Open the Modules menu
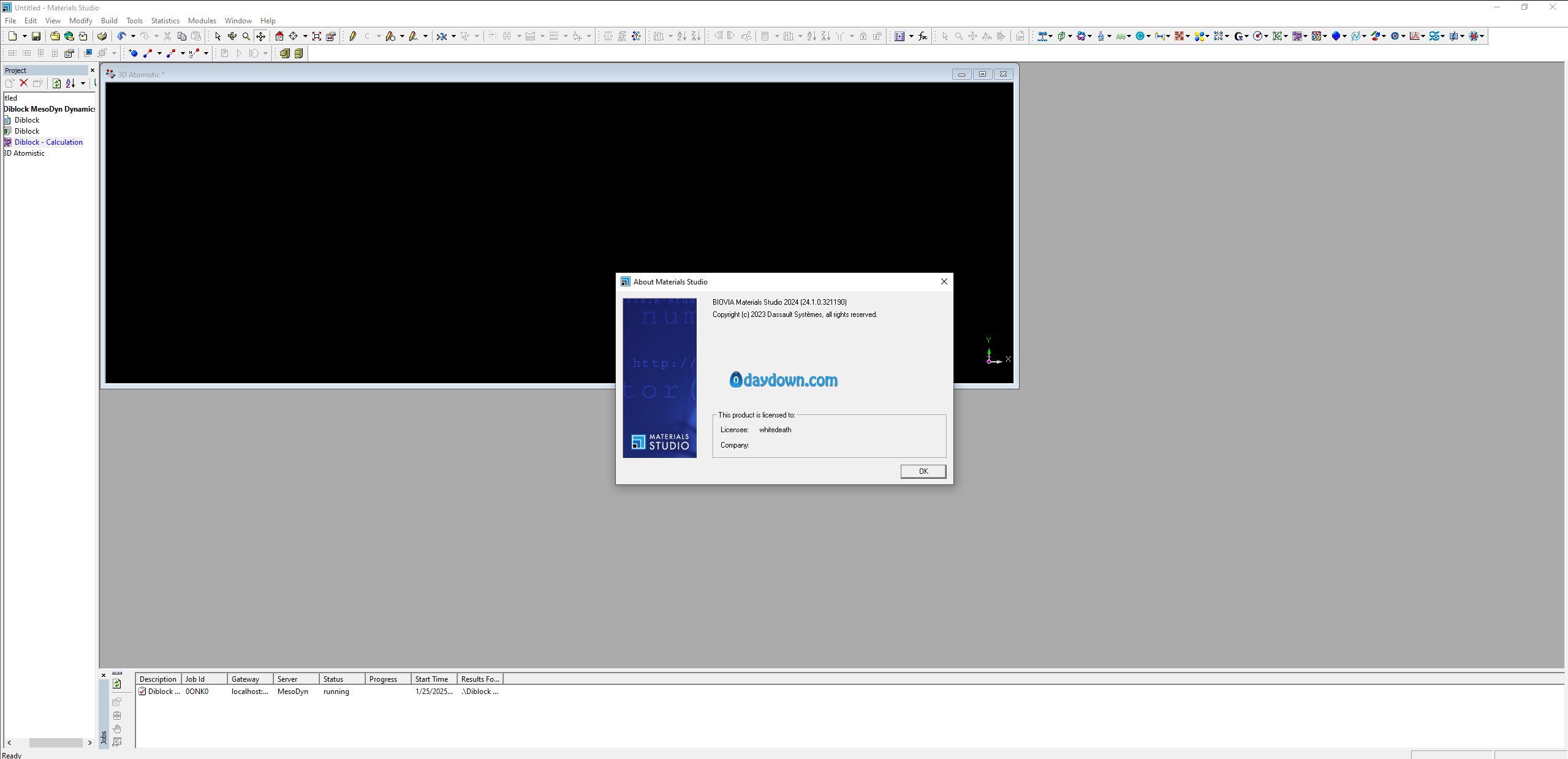1568x759 pixels. pyautogui.click(x=202, y=20)
